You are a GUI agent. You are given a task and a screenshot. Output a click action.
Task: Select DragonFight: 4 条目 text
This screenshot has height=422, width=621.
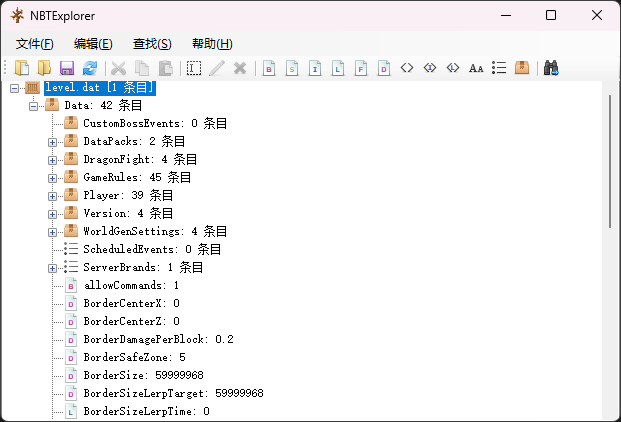click(140, 159)
